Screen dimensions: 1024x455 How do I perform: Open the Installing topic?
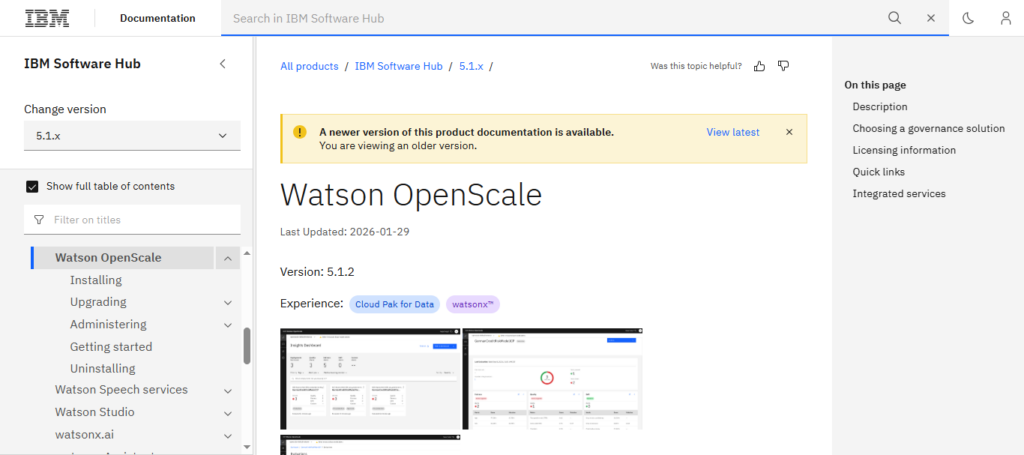click(x=96, y=280)
